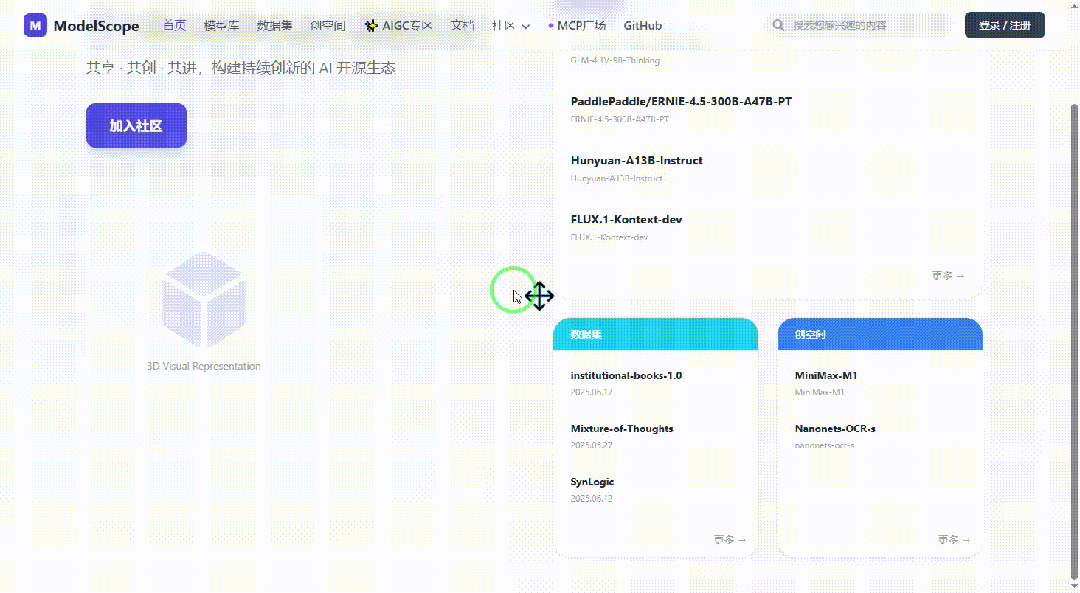Open 数据集 in the top navigation bar
Screen dimensions: 1080x593
pyautogui.click(x=274, y=25)
